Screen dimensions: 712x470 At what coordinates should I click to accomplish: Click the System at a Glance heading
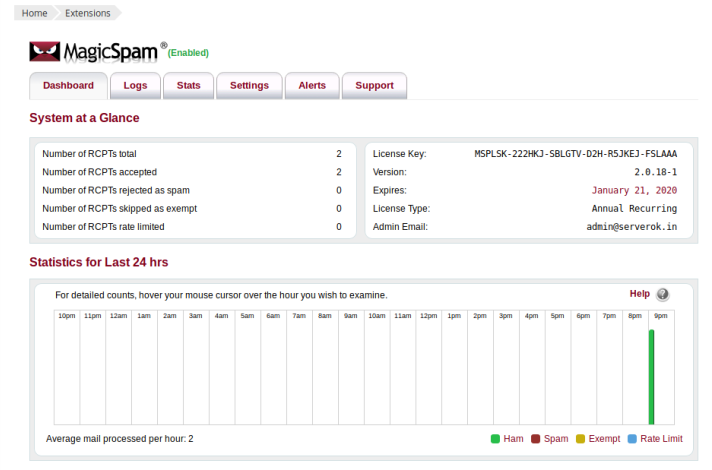point(84,118)
